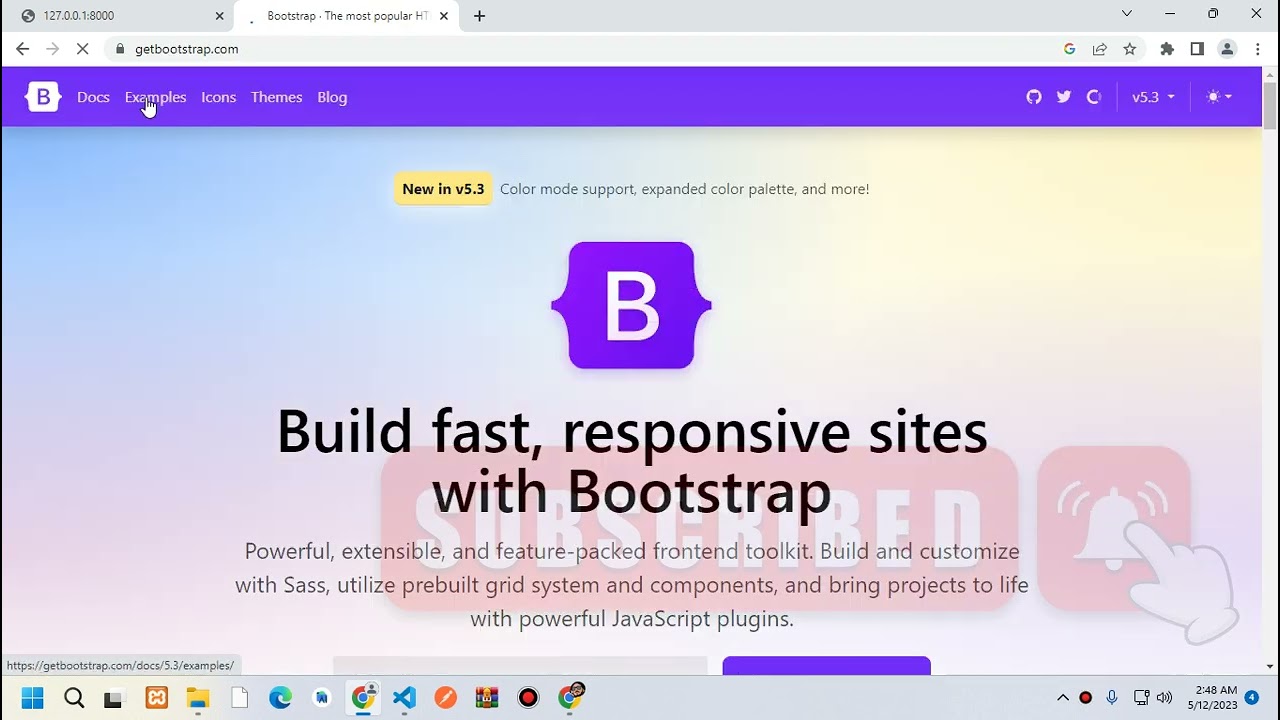Click scrollbar up arrow

point(1270,74)
